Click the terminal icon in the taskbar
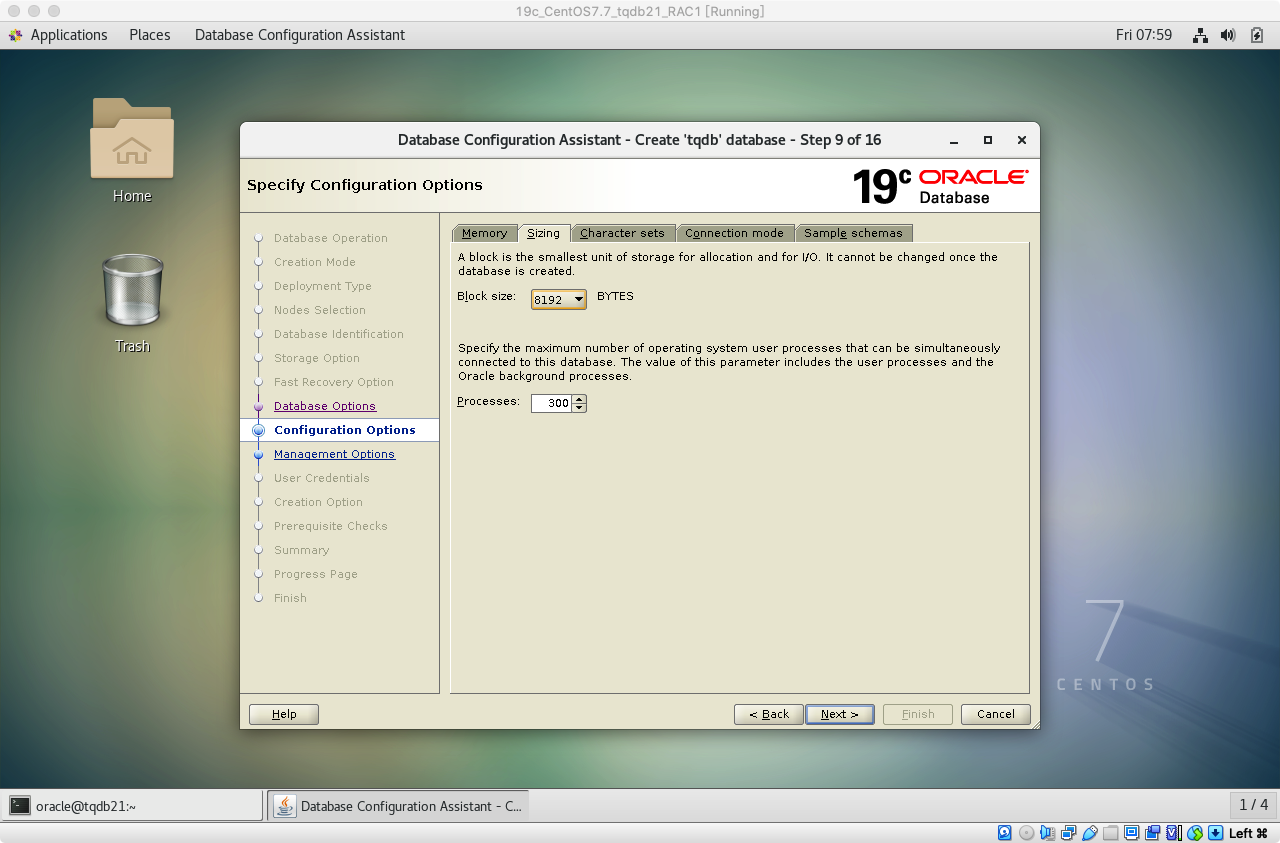 [20, 805]
